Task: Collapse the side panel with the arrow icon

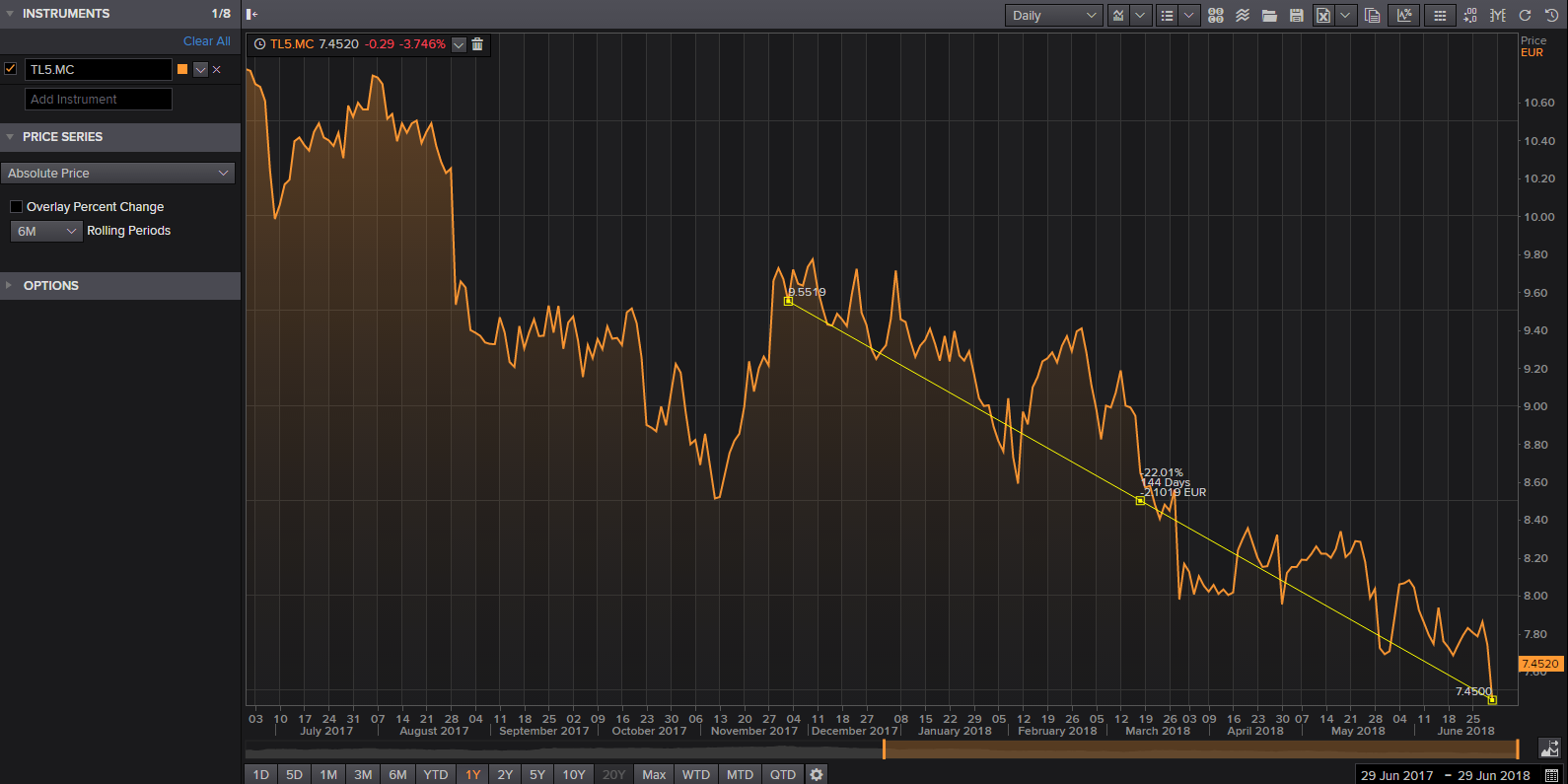Action: pyautogui.click(x=252, y=14)
